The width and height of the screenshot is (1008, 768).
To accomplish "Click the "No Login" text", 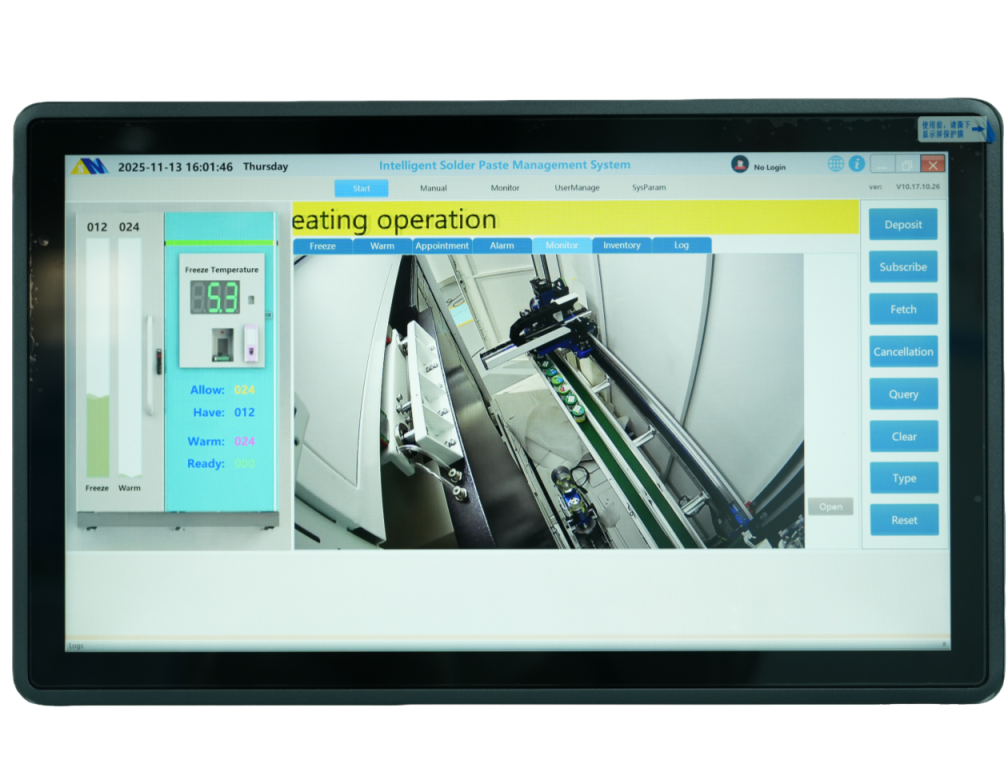I will click(x=770, y=167).
